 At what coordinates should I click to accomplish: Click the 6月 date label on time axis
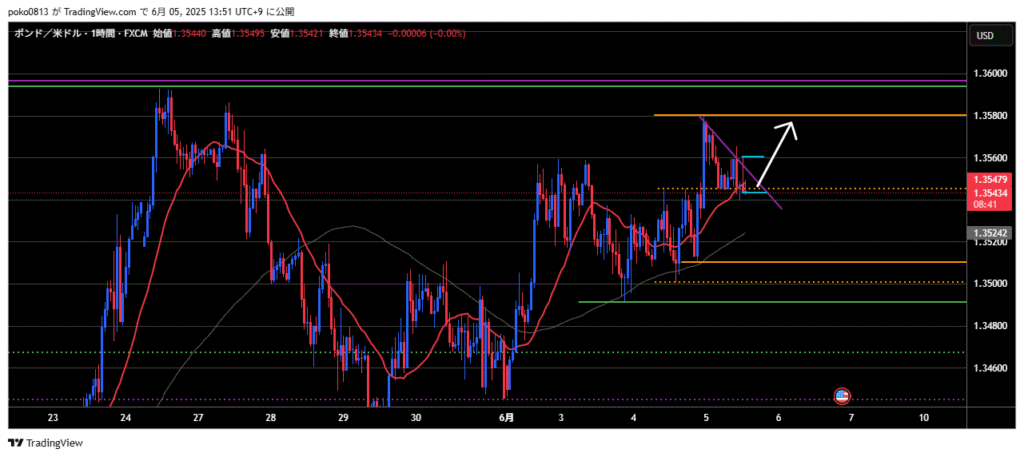coord(507,417)
